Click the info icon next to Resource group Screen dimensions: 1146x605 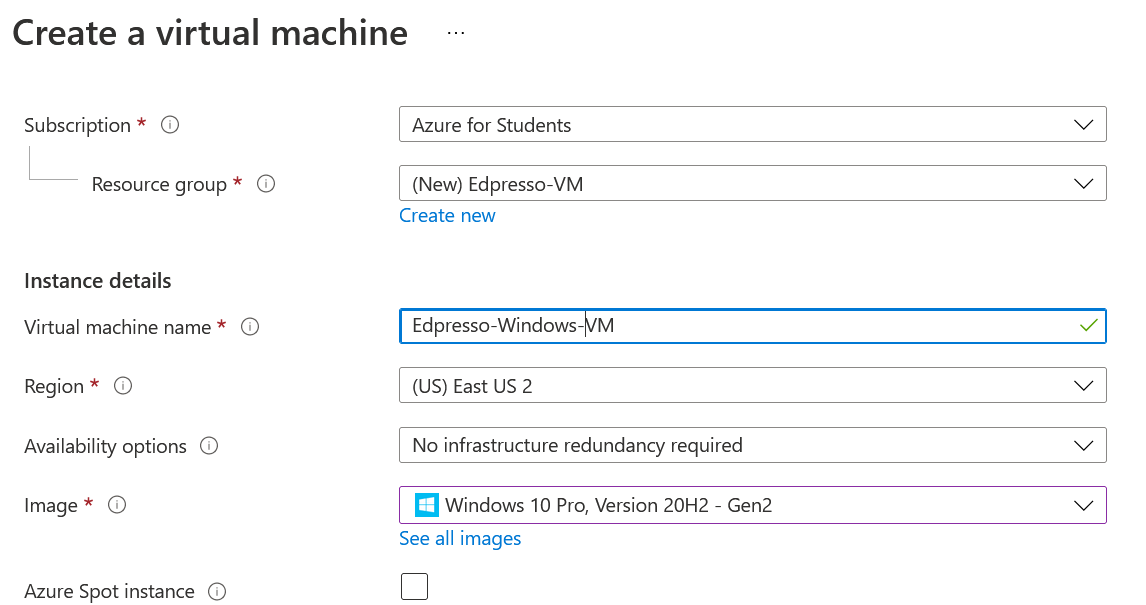tap(266, 184)
